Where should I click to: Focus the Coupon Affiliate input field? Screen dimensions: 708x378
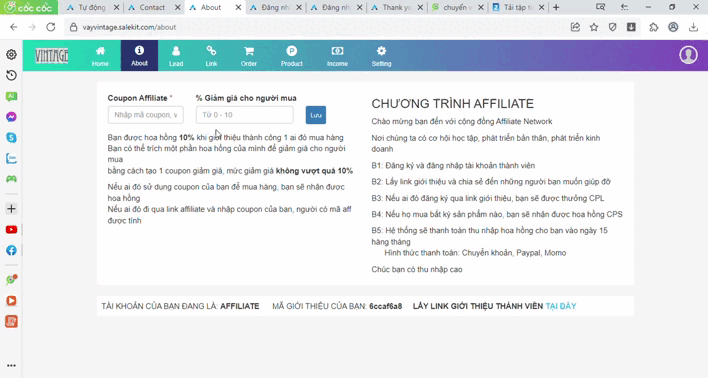click(145, 115)
